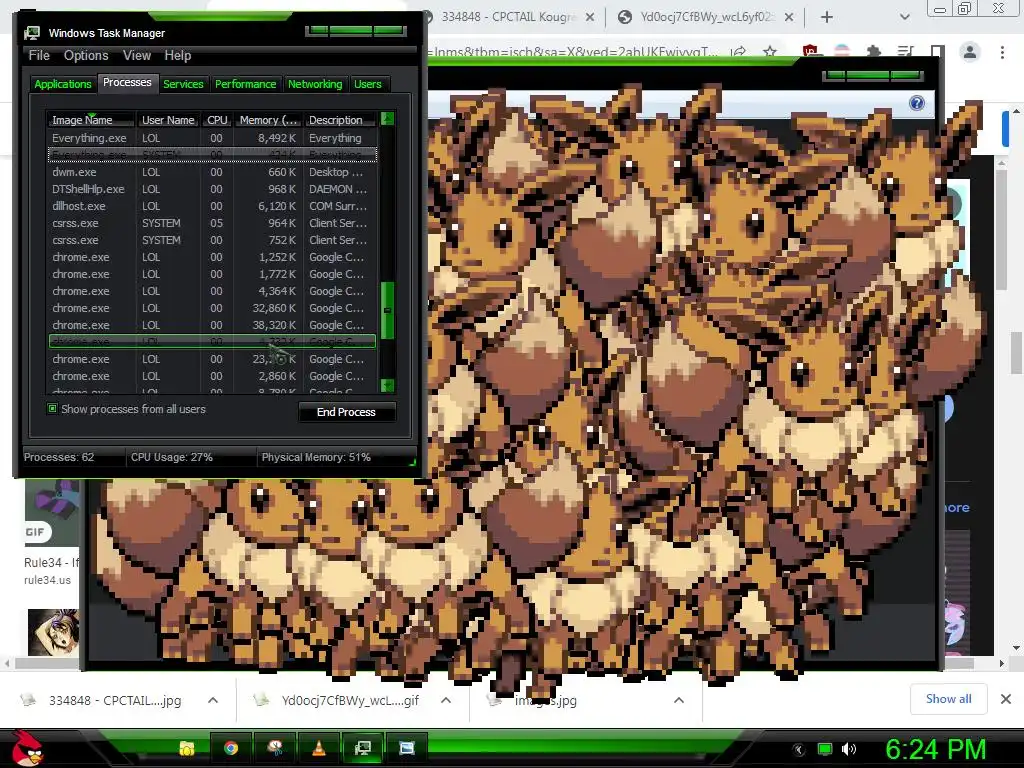
Task: Share this page via the share icon
Action: click(x=739, y=51)
